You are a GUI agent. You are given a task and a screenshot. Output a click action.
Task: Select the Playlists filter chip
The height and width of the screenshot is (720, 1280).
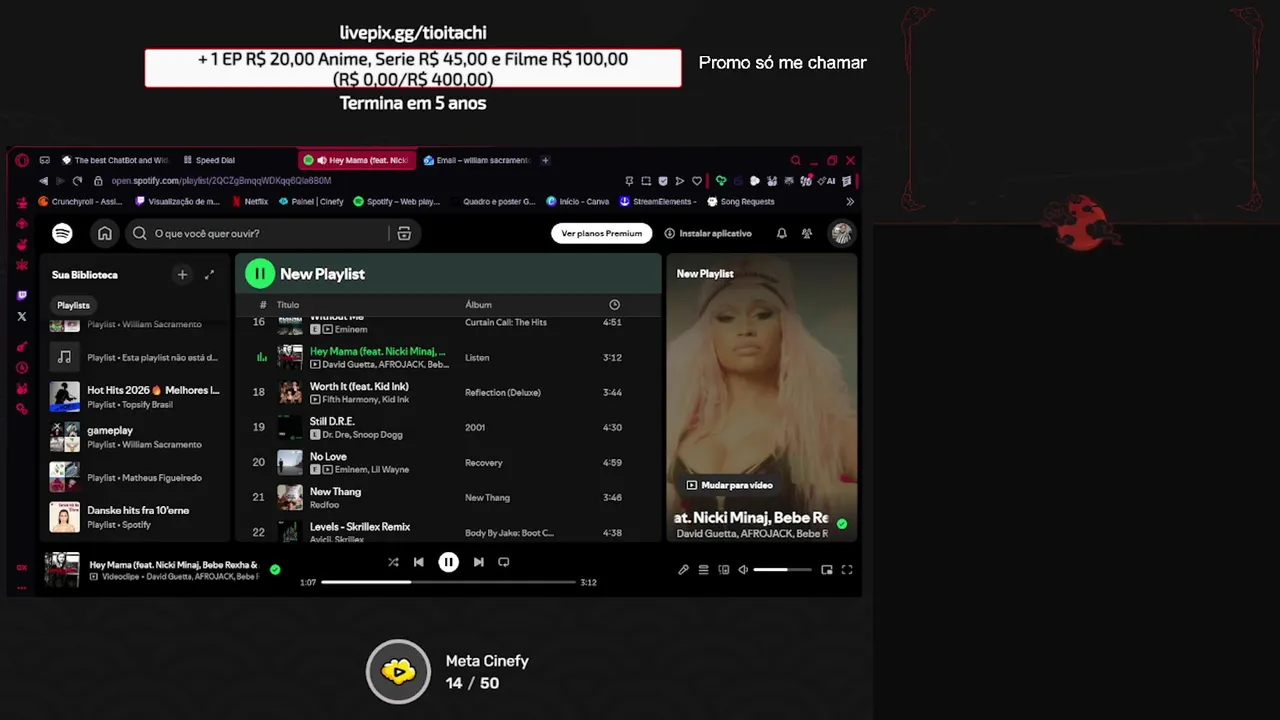pyautogui.click(x=73, y=305)
